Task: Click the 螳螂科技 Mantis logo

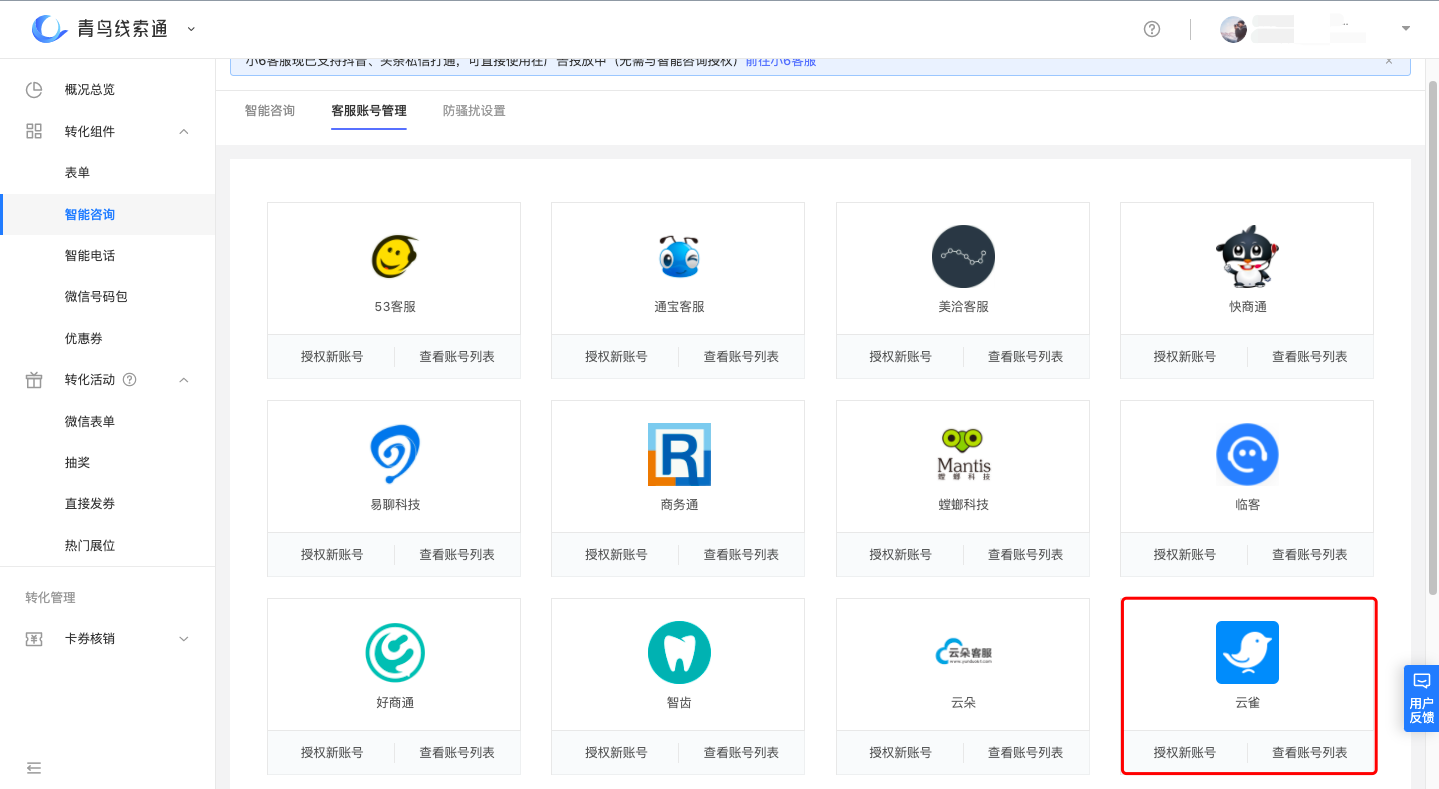Action: click(x=961, y=454)
